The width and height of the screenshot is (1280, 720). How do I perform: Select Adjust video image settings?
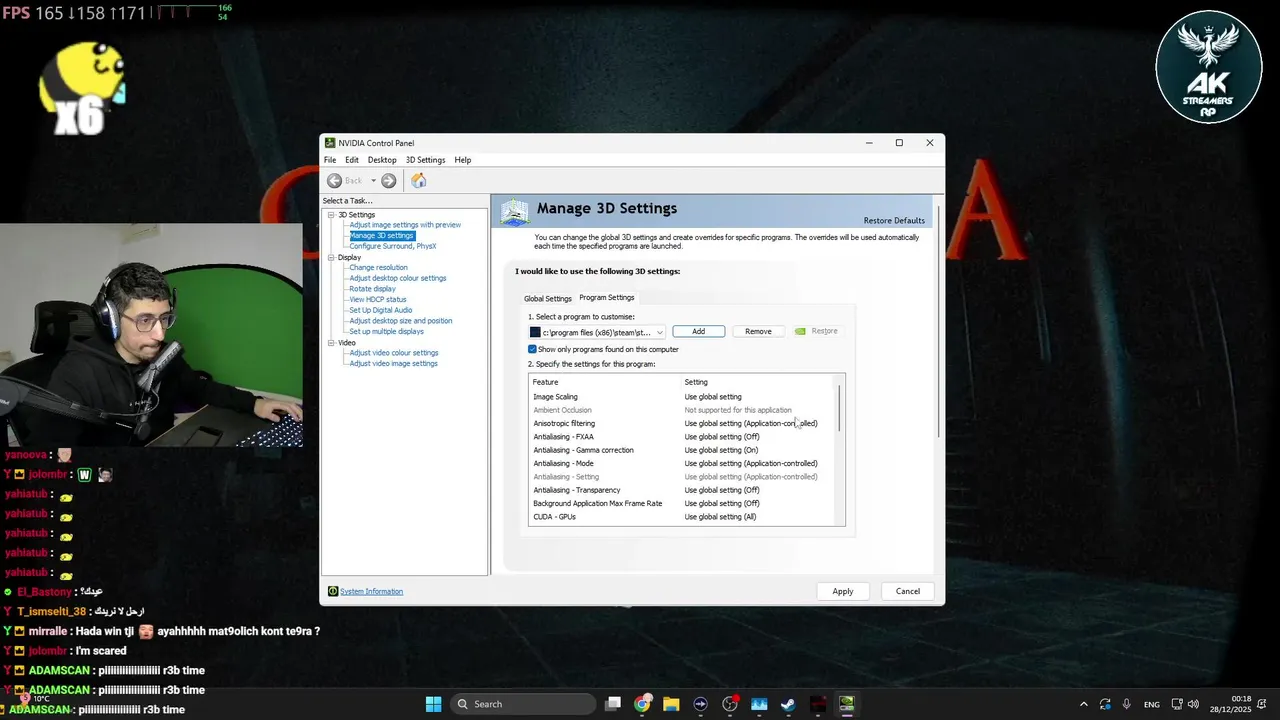(393, 363)
